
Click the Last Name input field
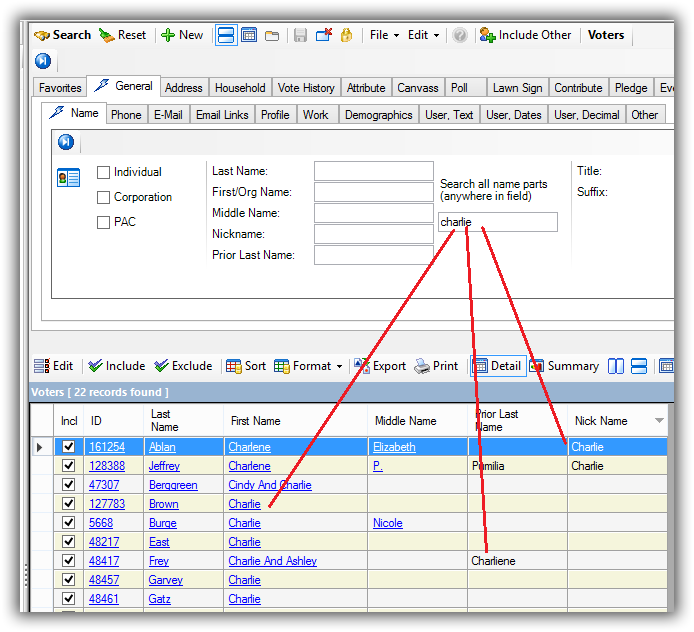pos(373,171)
